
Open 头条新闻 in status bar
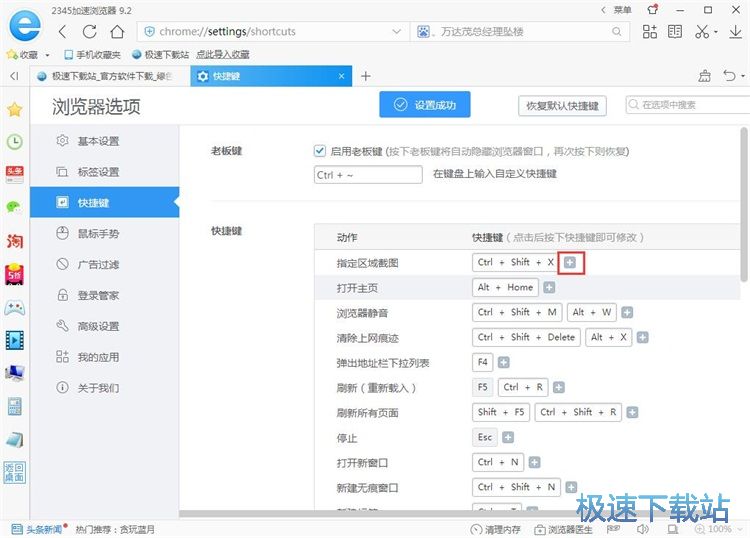tap(37, 529)
